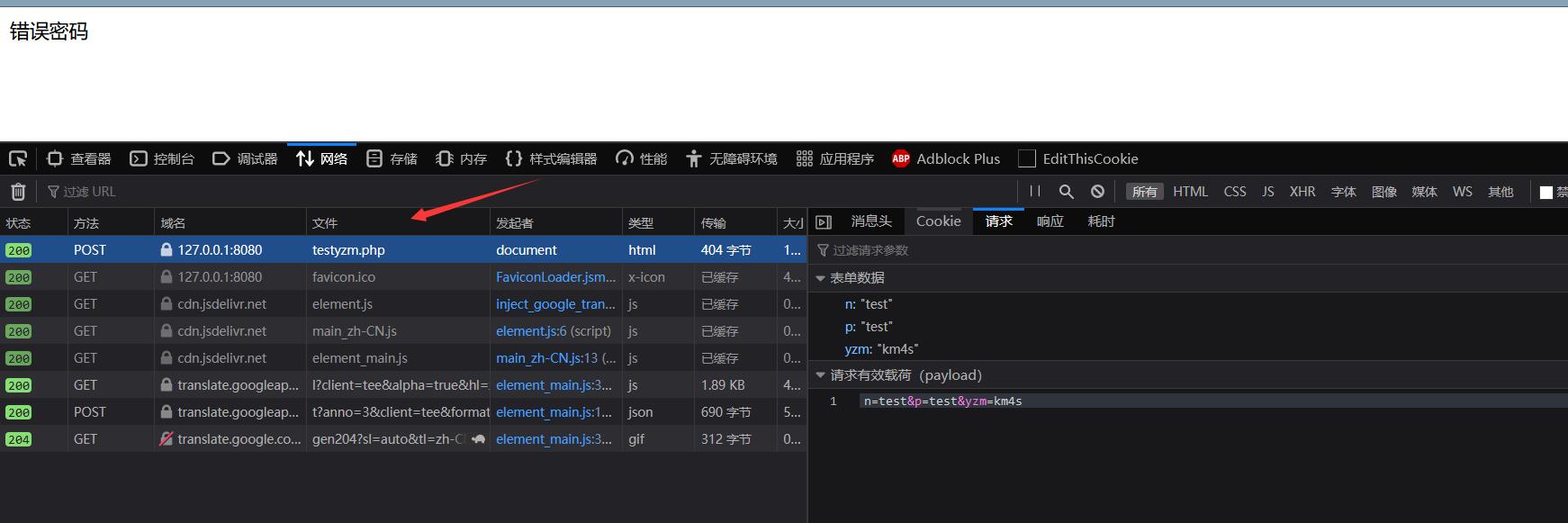Select the favicon.ico request row
This screenshot has height=523, width=1568.
[403, 277]
